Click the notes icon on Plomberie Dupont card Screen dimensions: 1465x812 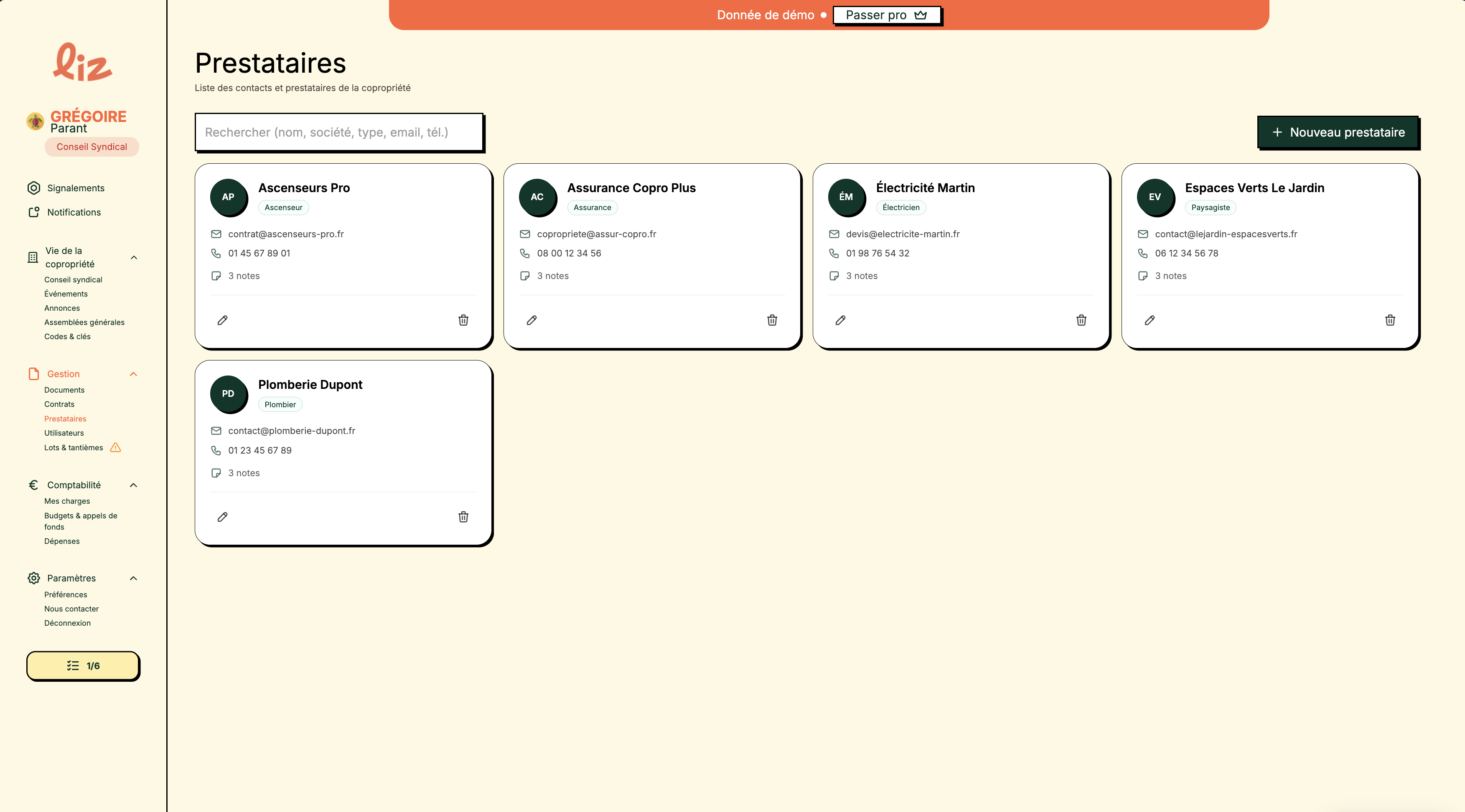click(x=216, y=473)
